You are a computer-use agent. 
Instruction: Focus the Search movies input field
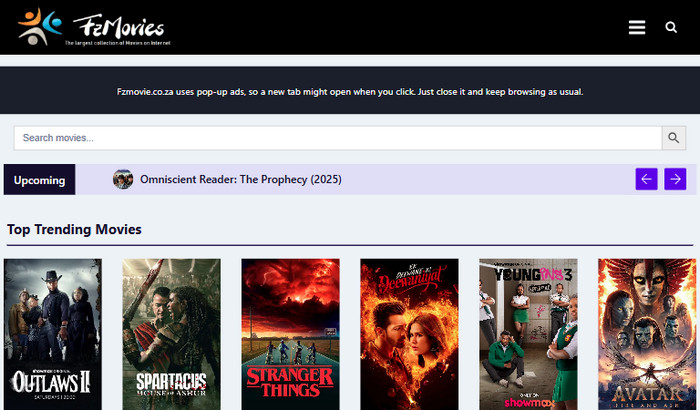338,138
